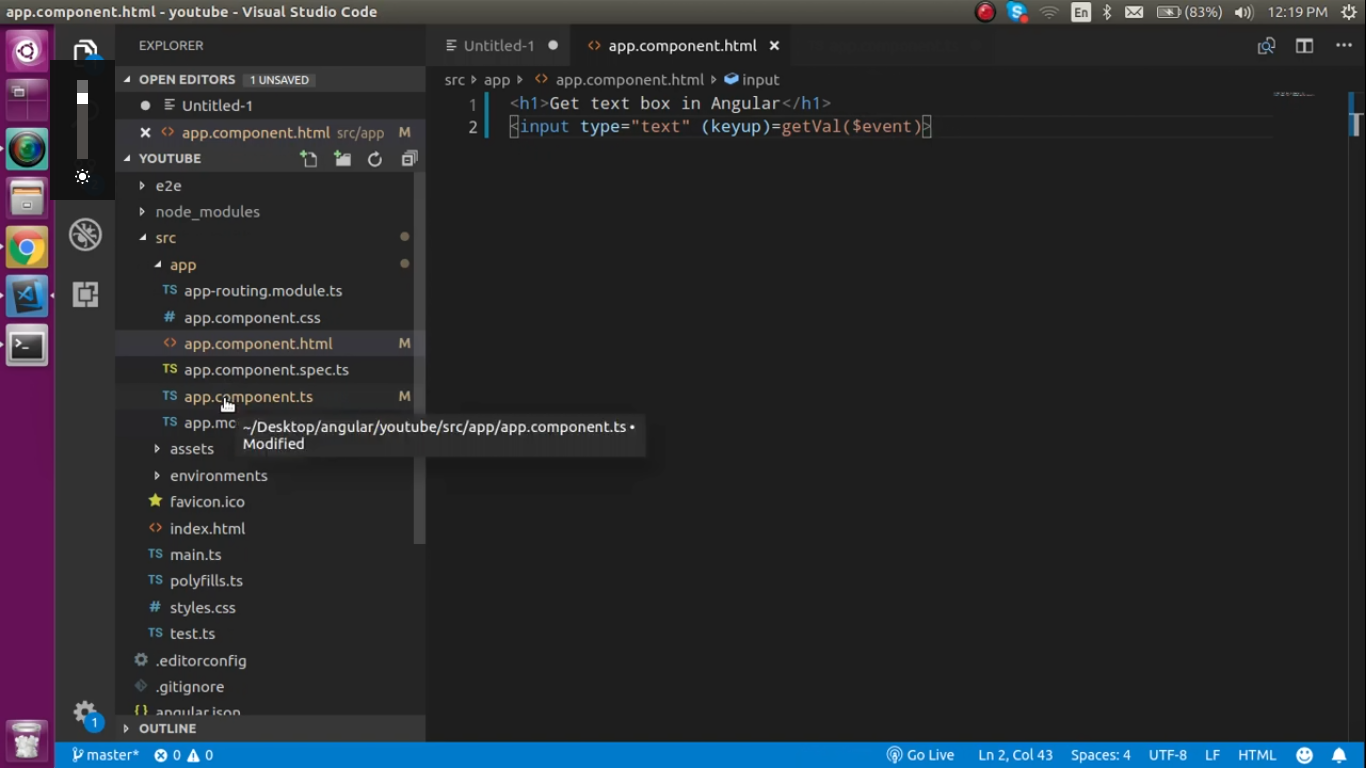Open the editor More Actions ellipsis menu
This screenshot has width=1366, height=768.
coord(1343,46)
